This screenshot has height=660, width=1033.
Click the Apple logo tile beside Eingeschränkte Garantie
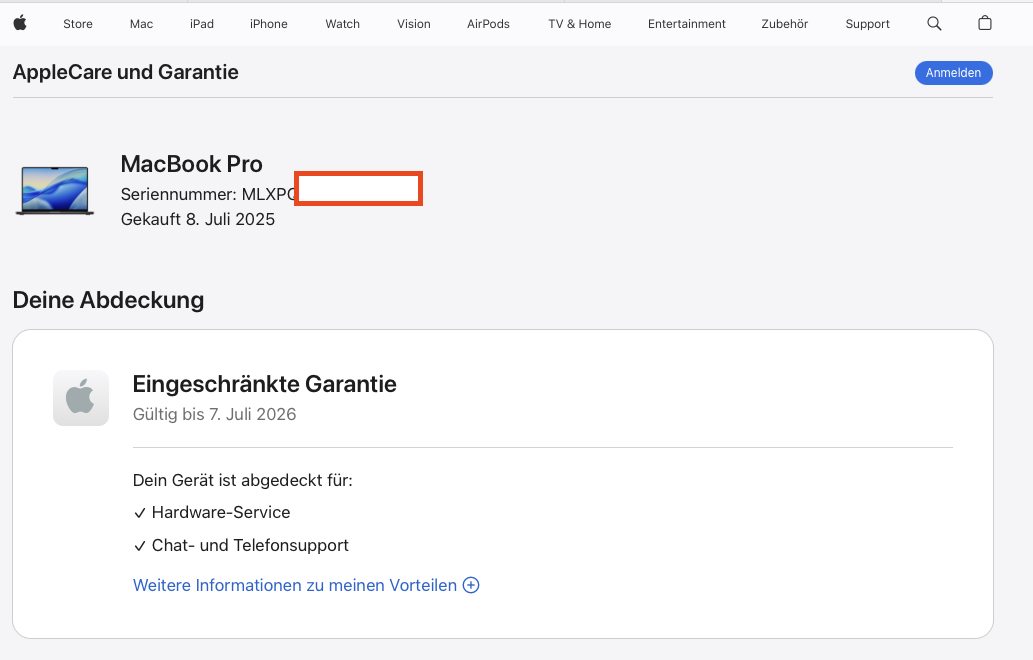[x=81, y=398]
